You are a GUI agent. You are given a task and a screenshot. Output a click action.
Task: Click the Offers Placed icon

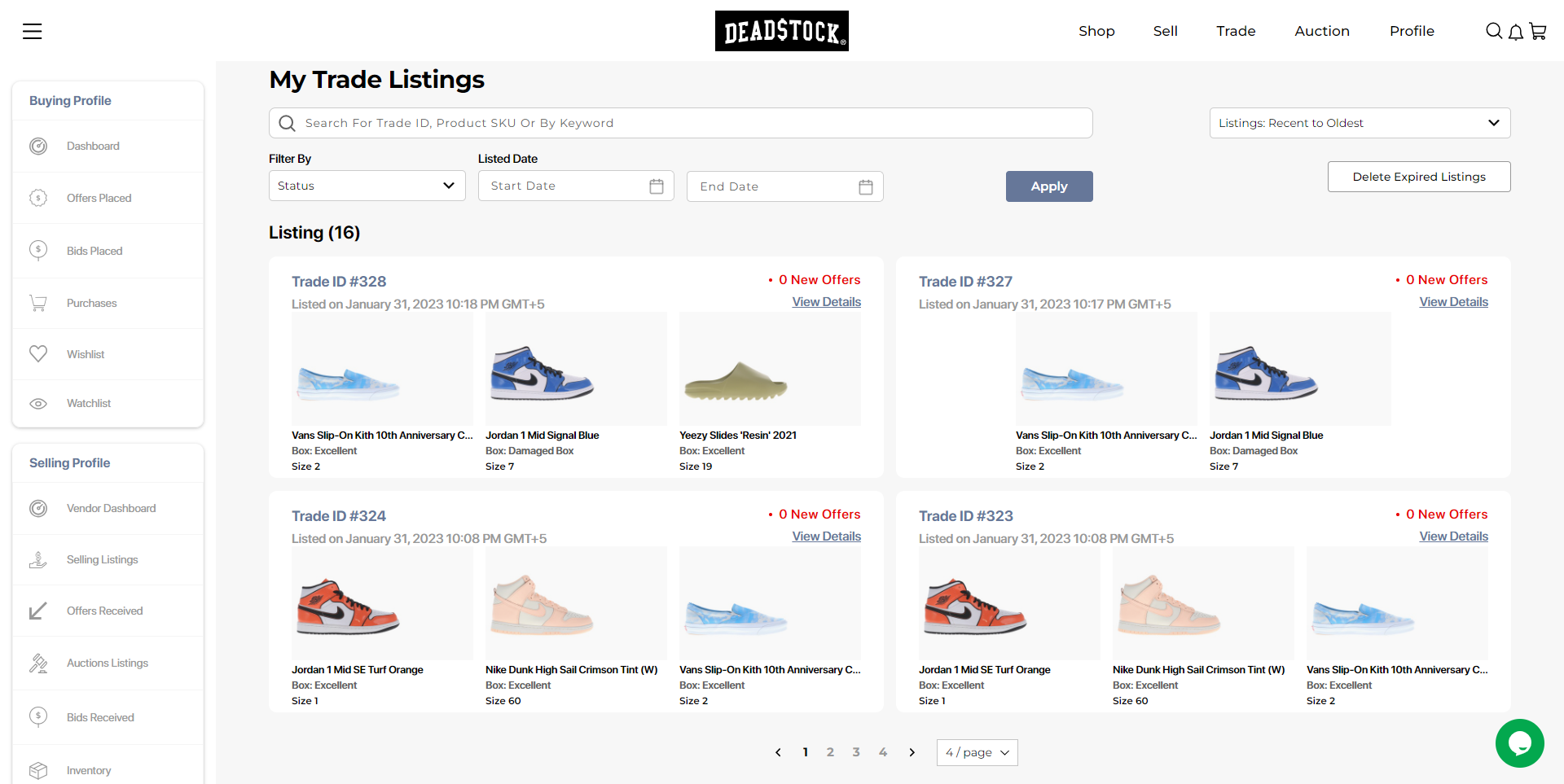tap(38, 198)
